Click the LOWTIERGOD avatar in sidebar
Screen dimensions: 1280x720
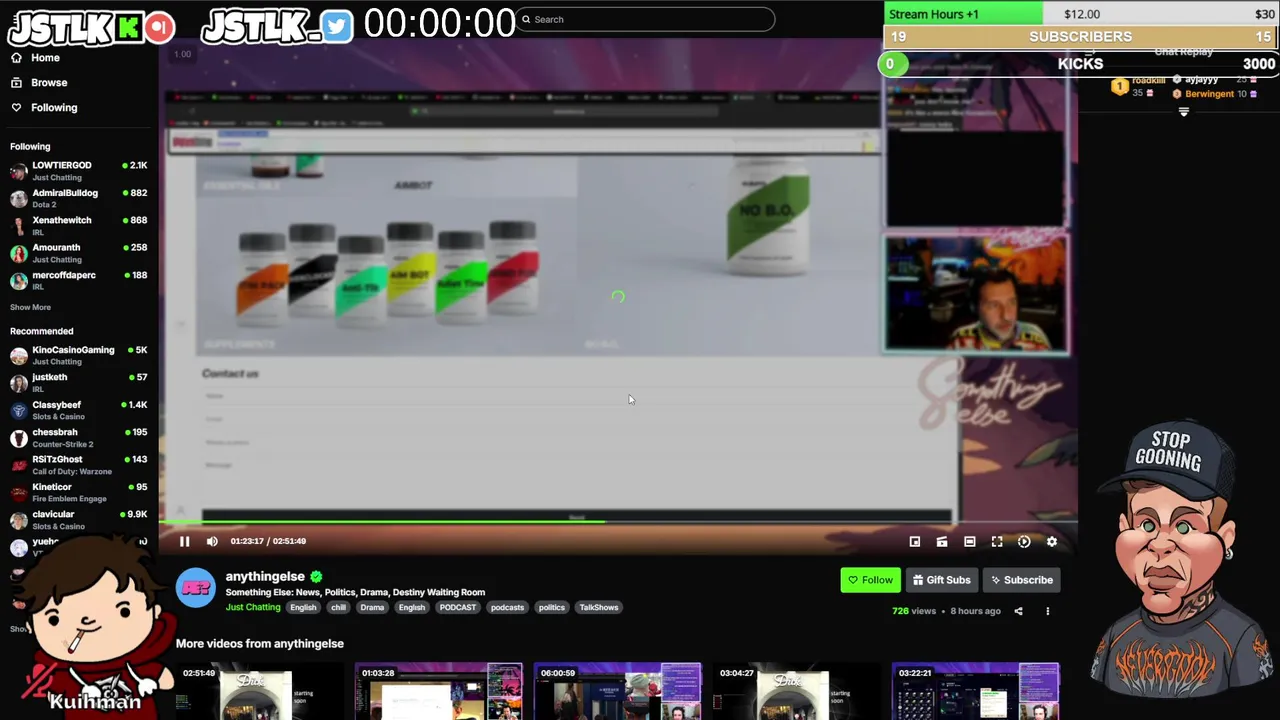coord(18,171)
